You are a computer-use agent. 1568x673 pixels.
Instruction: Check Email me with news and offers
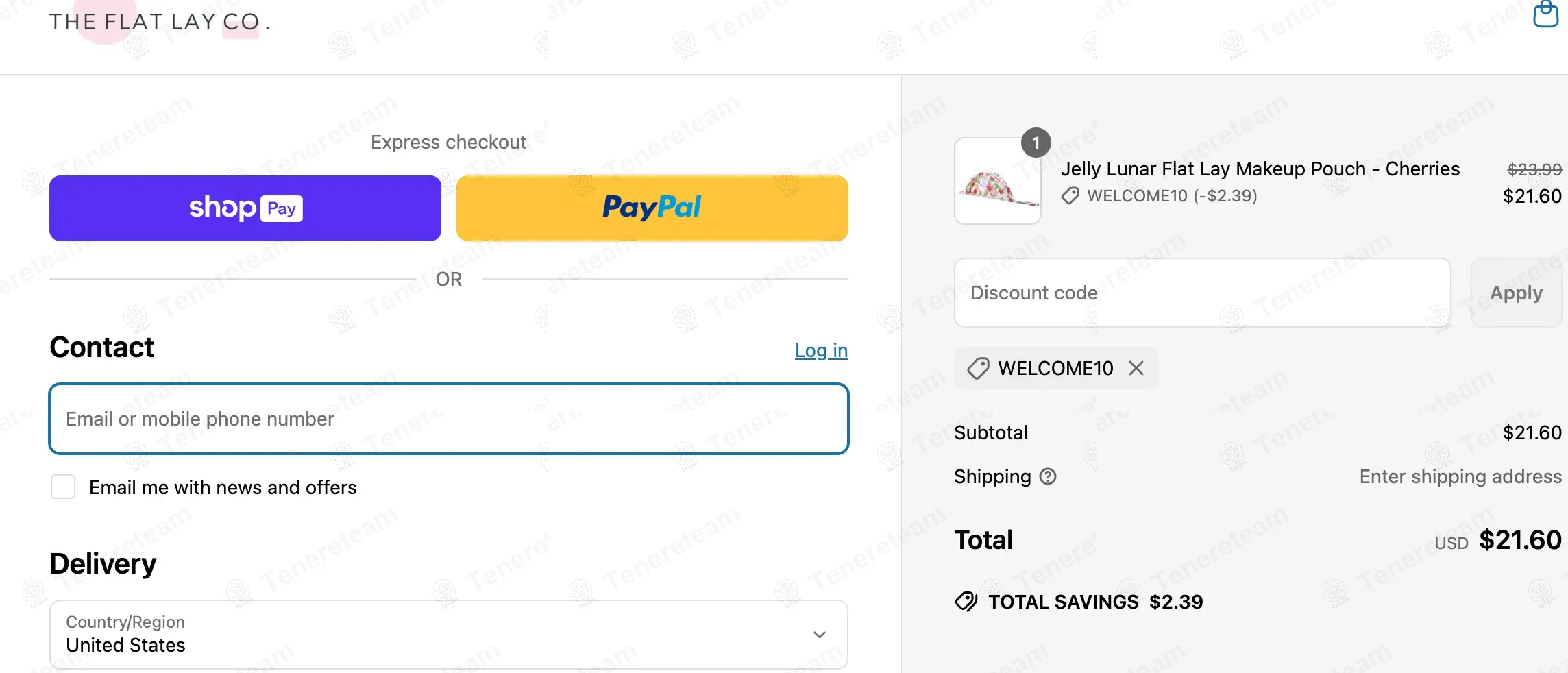click(x=63, y=487)
